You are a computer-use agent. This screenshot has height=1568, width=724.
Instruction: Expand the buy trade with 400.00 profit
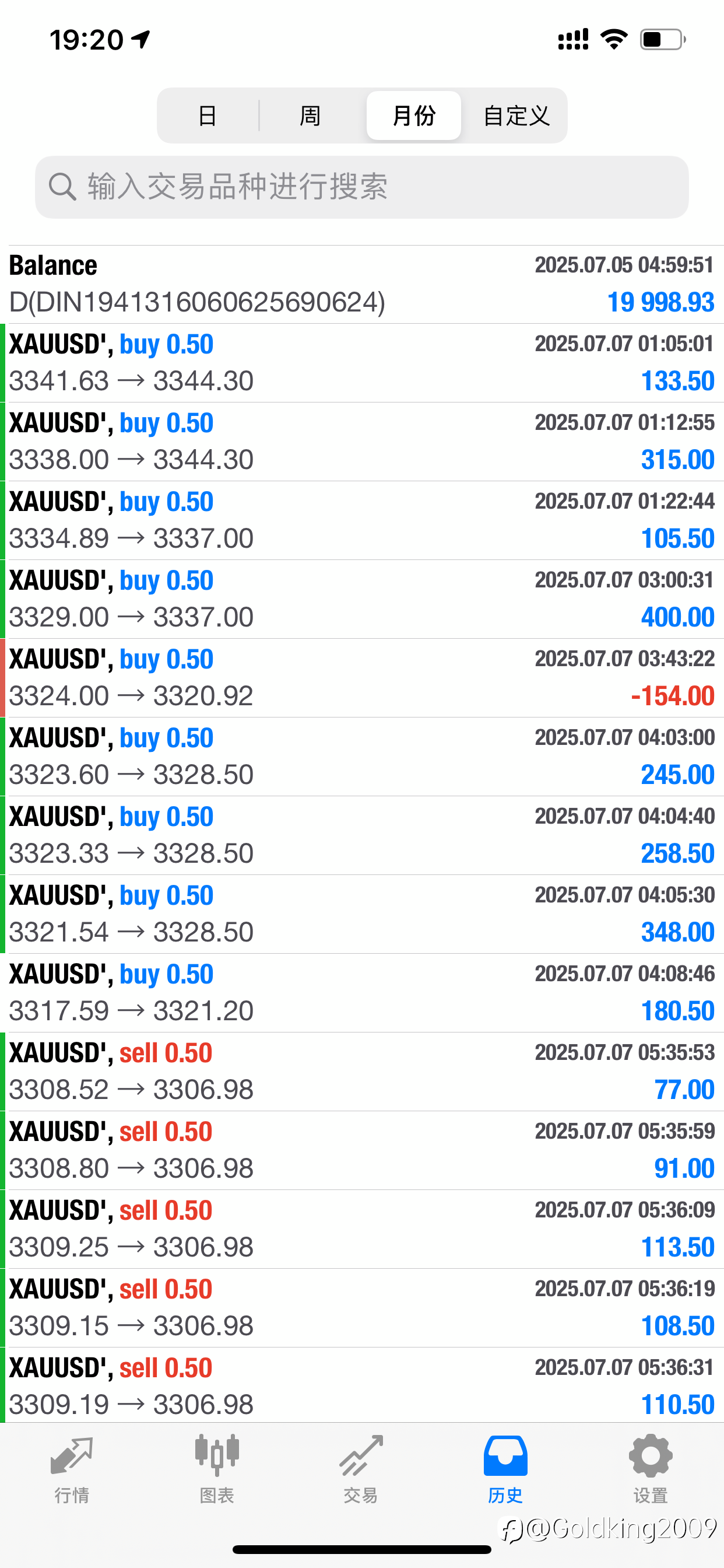click(x=362, y=599)
